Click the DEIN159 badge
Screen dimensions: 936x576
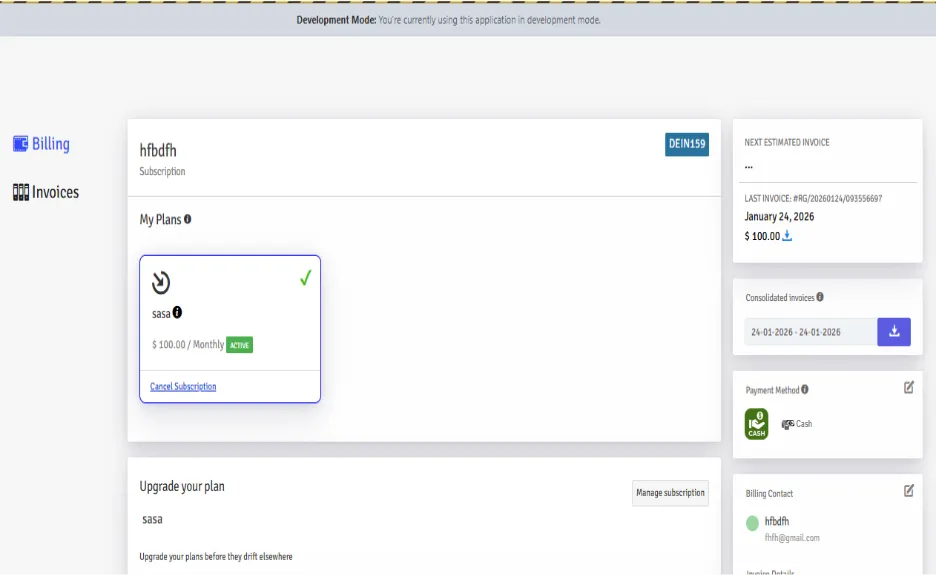pyautogui.click(x=686, y=144)
